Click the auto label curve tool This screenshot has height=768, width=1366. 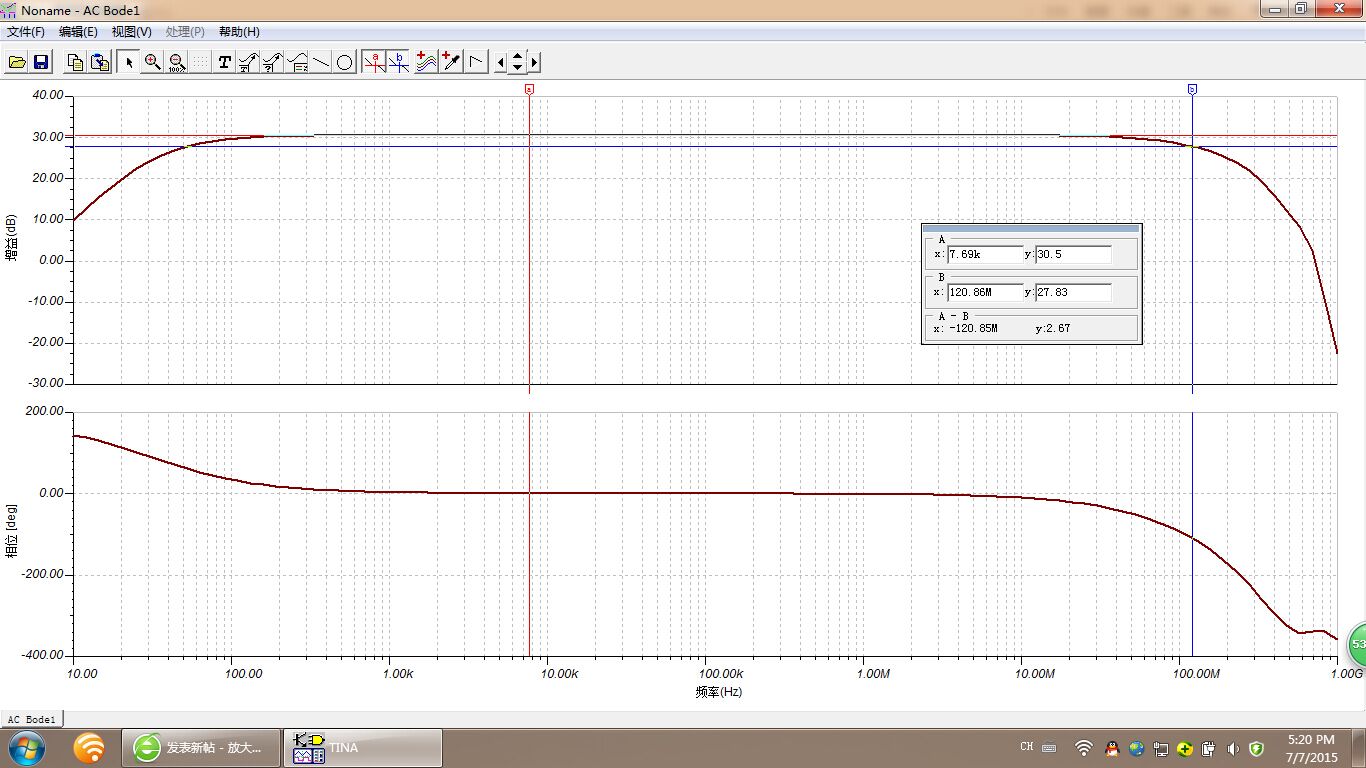pos(248,62)
